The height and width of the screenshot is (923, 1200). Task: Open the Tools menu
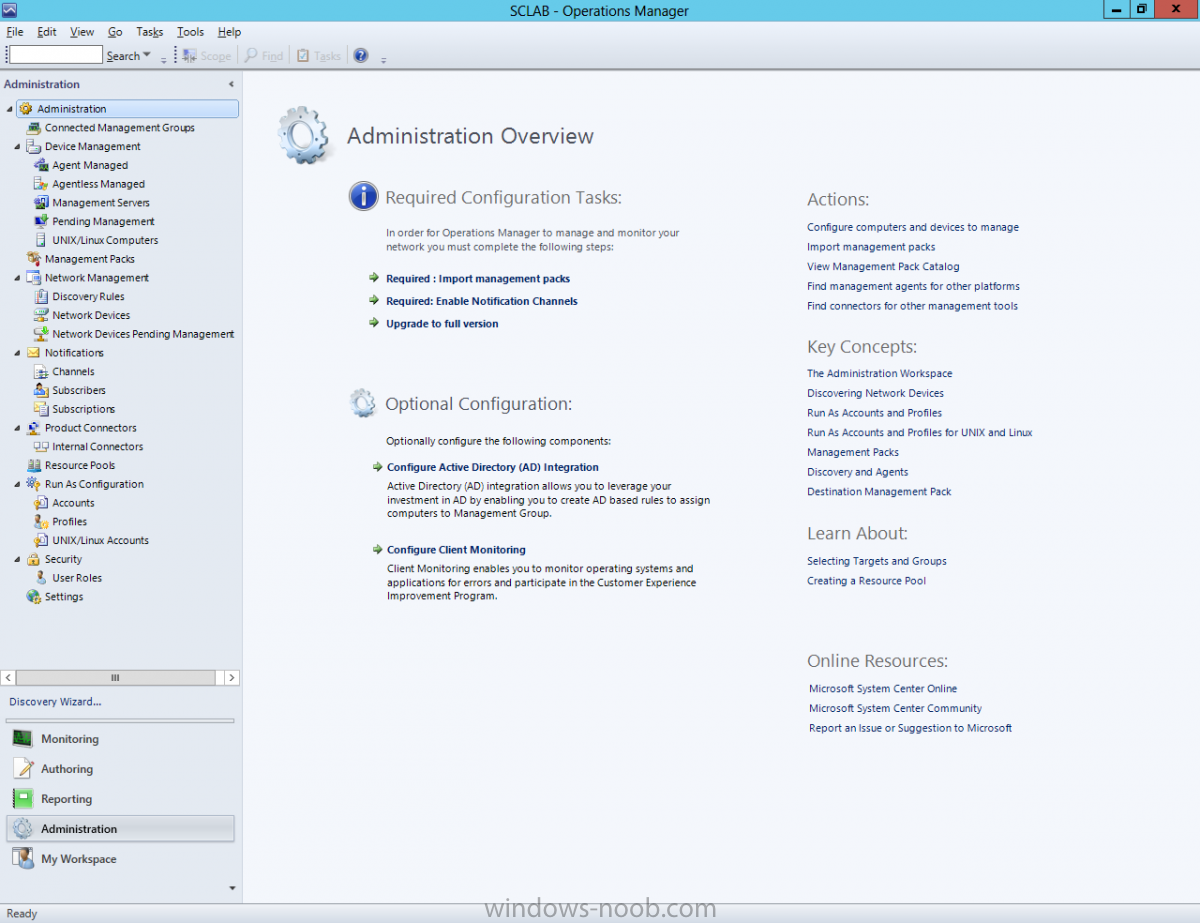coord(190,32)
